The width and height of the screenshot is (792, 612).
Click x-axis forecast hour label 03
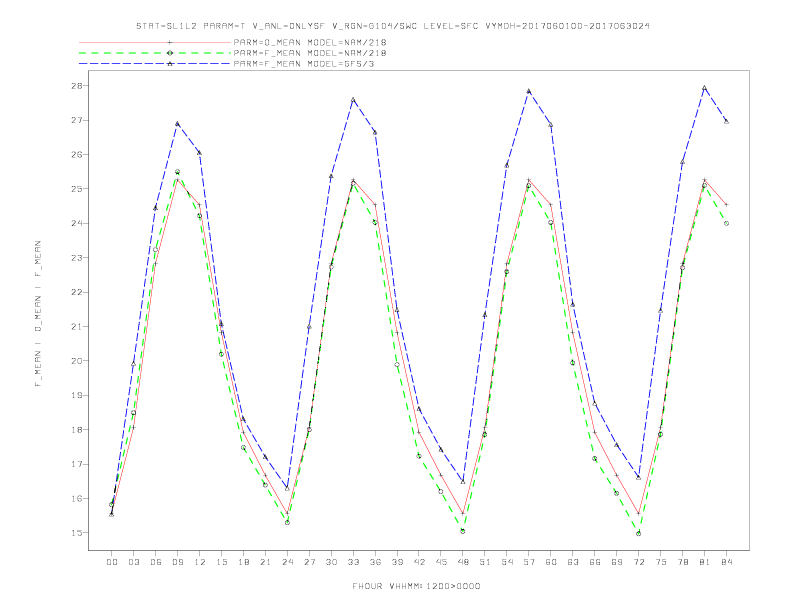pos(133,562)
